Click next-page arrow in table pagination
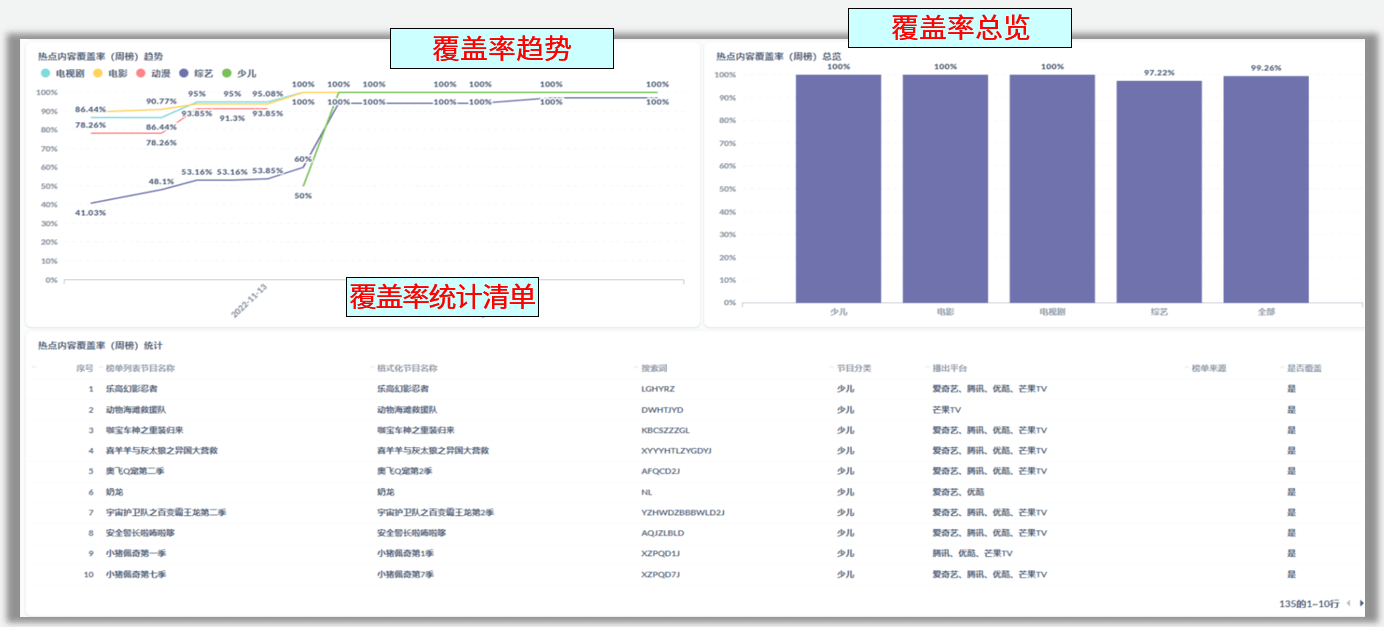The width and height of the screenshot is (1384, 627). (1361, 603)
